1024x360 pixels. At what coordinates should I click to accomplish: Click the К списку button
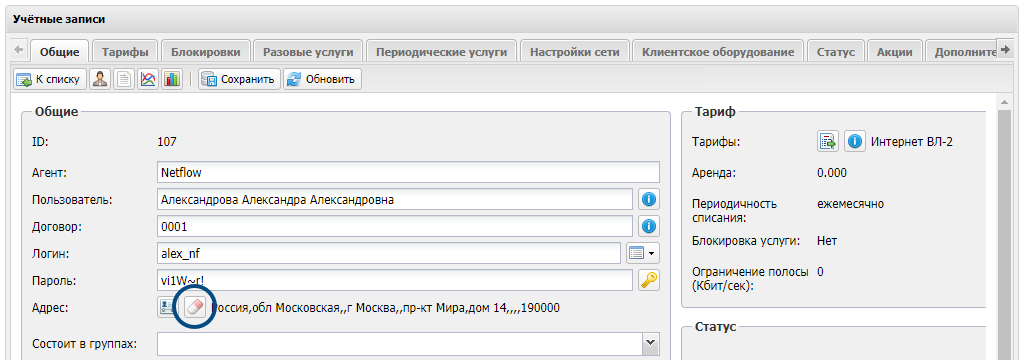(50, 80)
